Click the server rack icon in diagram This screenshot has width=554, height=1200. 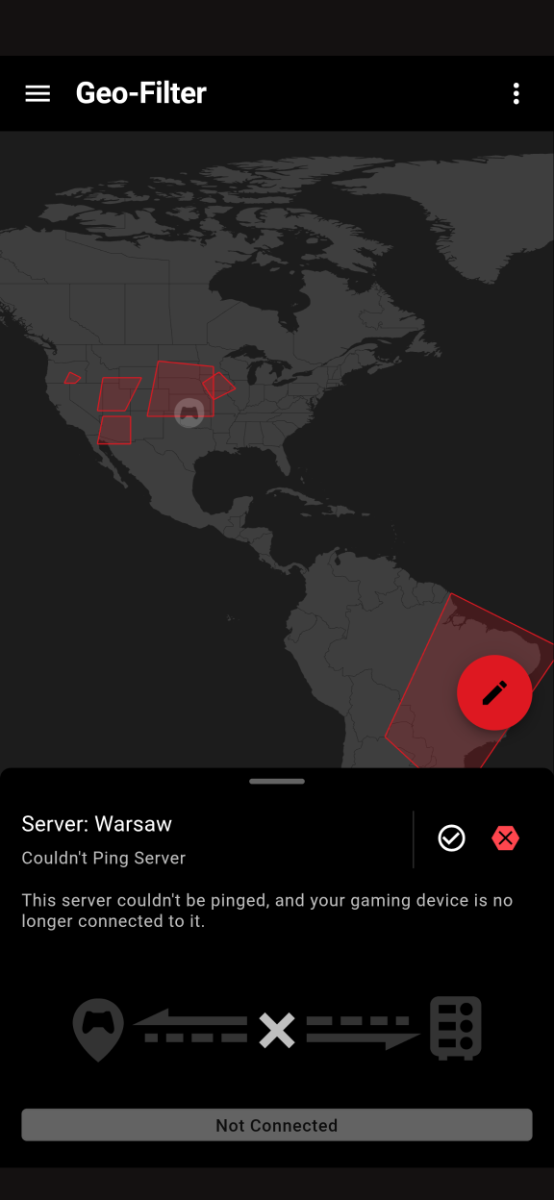[x=456, y=1028]
